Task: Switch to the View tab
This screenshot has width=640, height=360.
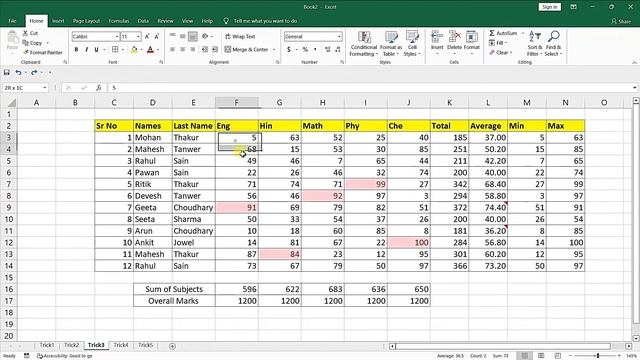Action: [x=187, y=21]
